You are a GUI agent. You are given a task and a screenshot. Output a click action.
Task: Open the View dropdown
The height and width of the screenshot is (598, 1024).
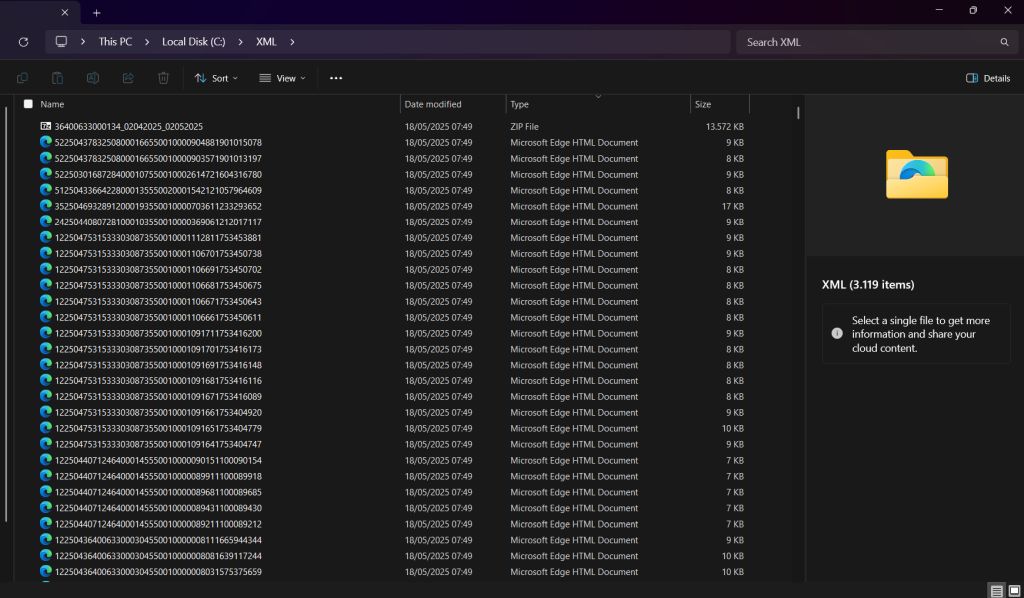pyautogui.click(x=282, y=78)
